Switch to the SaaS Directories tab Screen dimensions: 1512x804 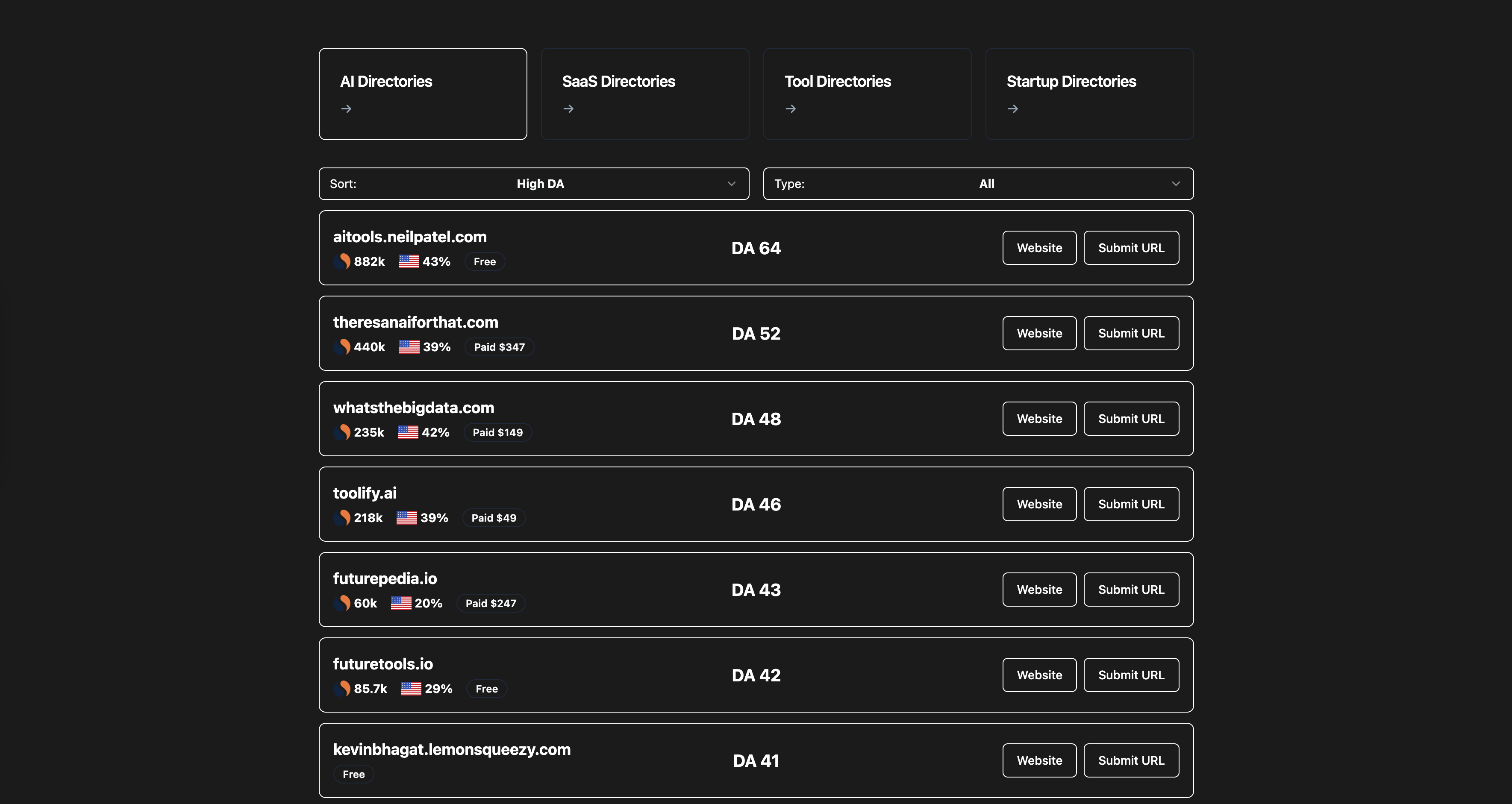(x=644, y=94)
